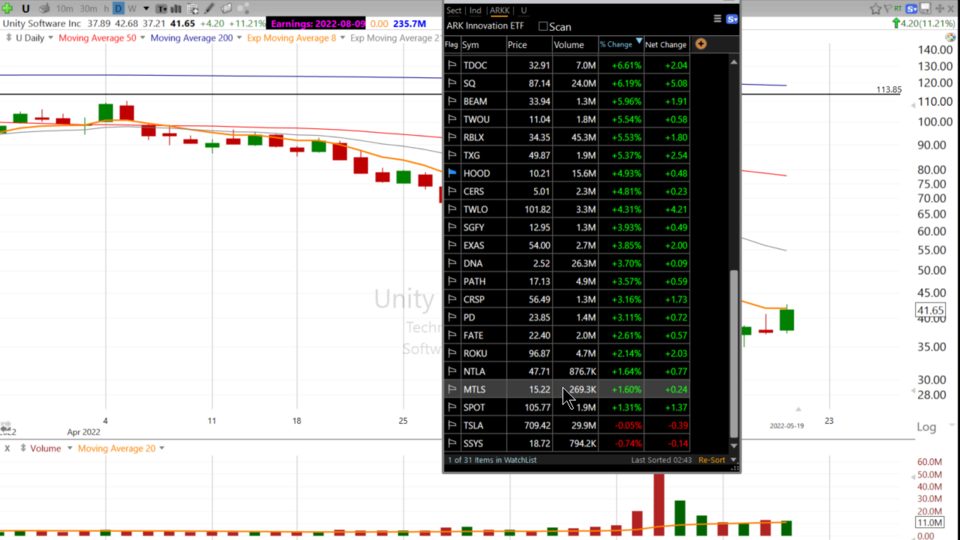Switch to the ARKK tab
This screenshot has width=960, height=540.
(499, 10)
